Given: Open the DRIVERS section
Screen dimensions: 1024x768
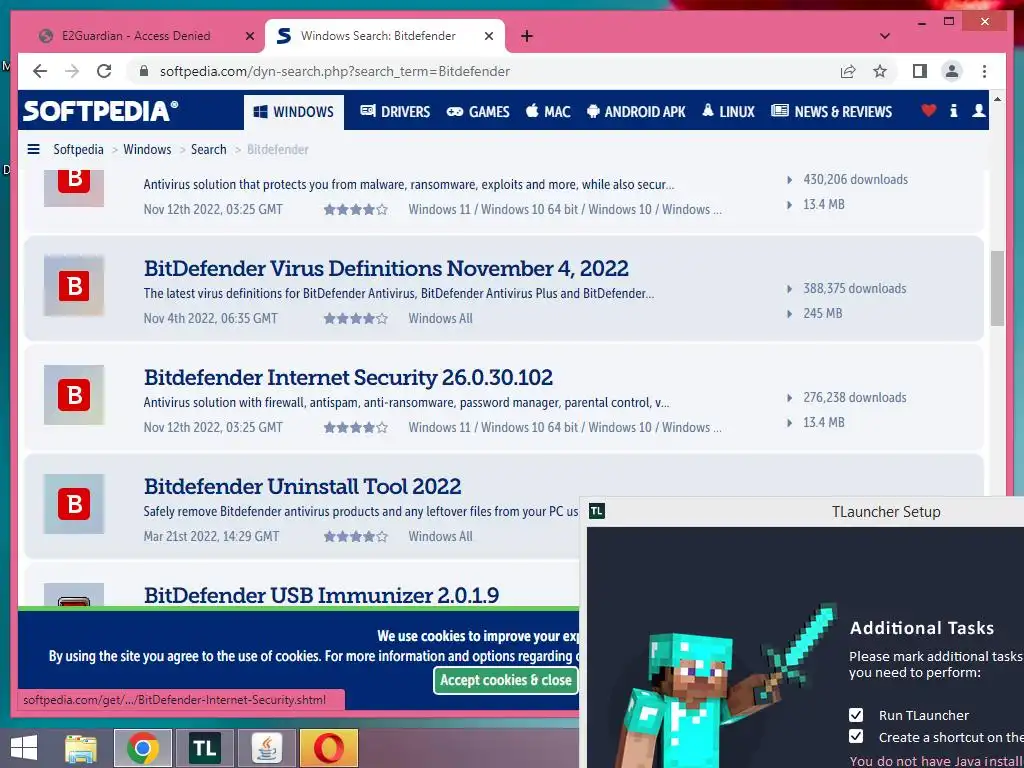Looking at the screenshot, I should pos(395,112).
